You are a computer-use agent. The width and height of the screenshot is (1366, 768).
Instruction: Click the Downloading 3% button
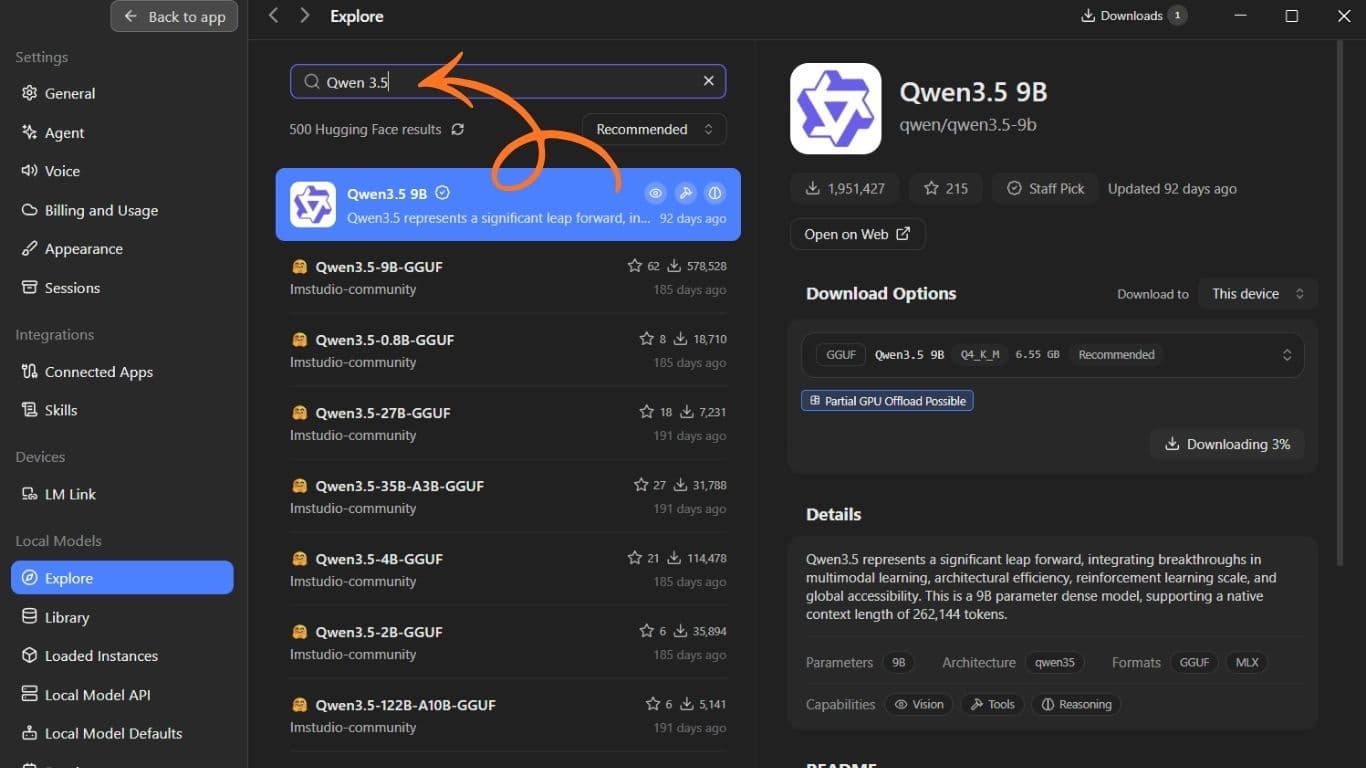tap(1227, 444)
